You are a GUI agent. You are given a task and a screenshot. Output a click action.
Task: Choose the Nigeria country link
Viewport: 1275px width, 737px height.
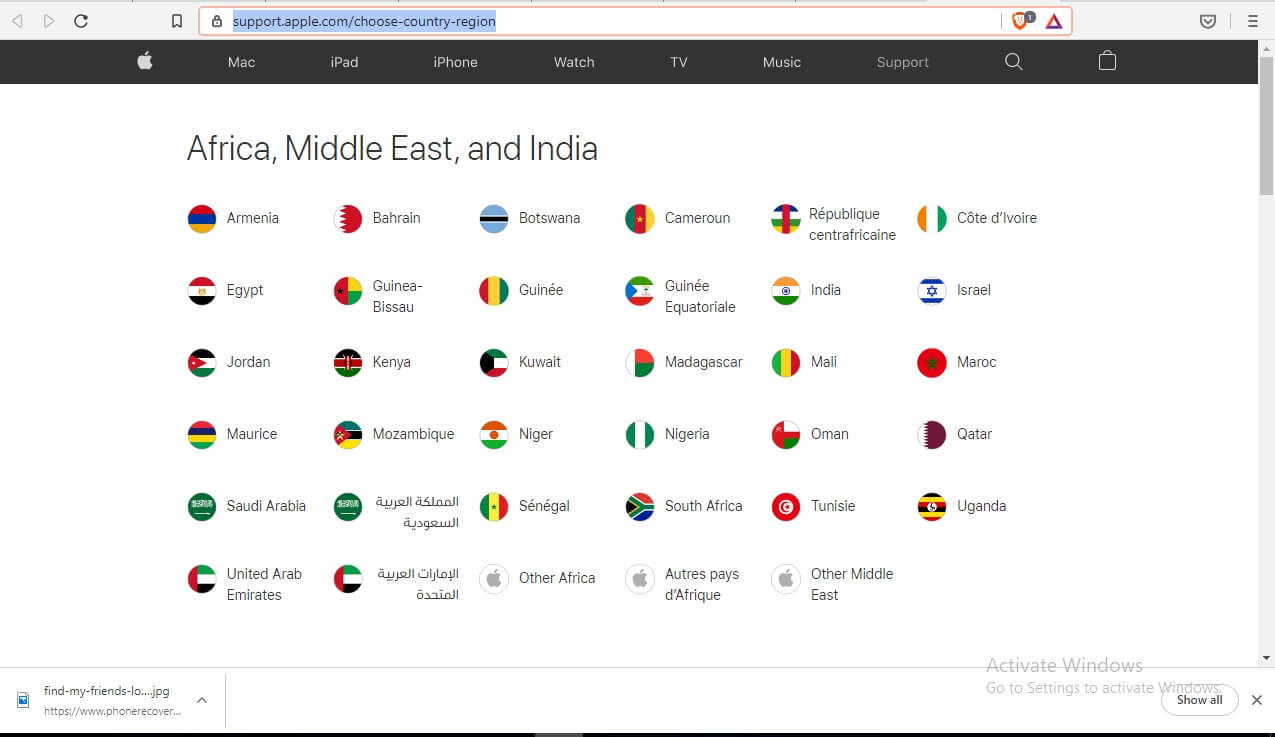[687, 434]
